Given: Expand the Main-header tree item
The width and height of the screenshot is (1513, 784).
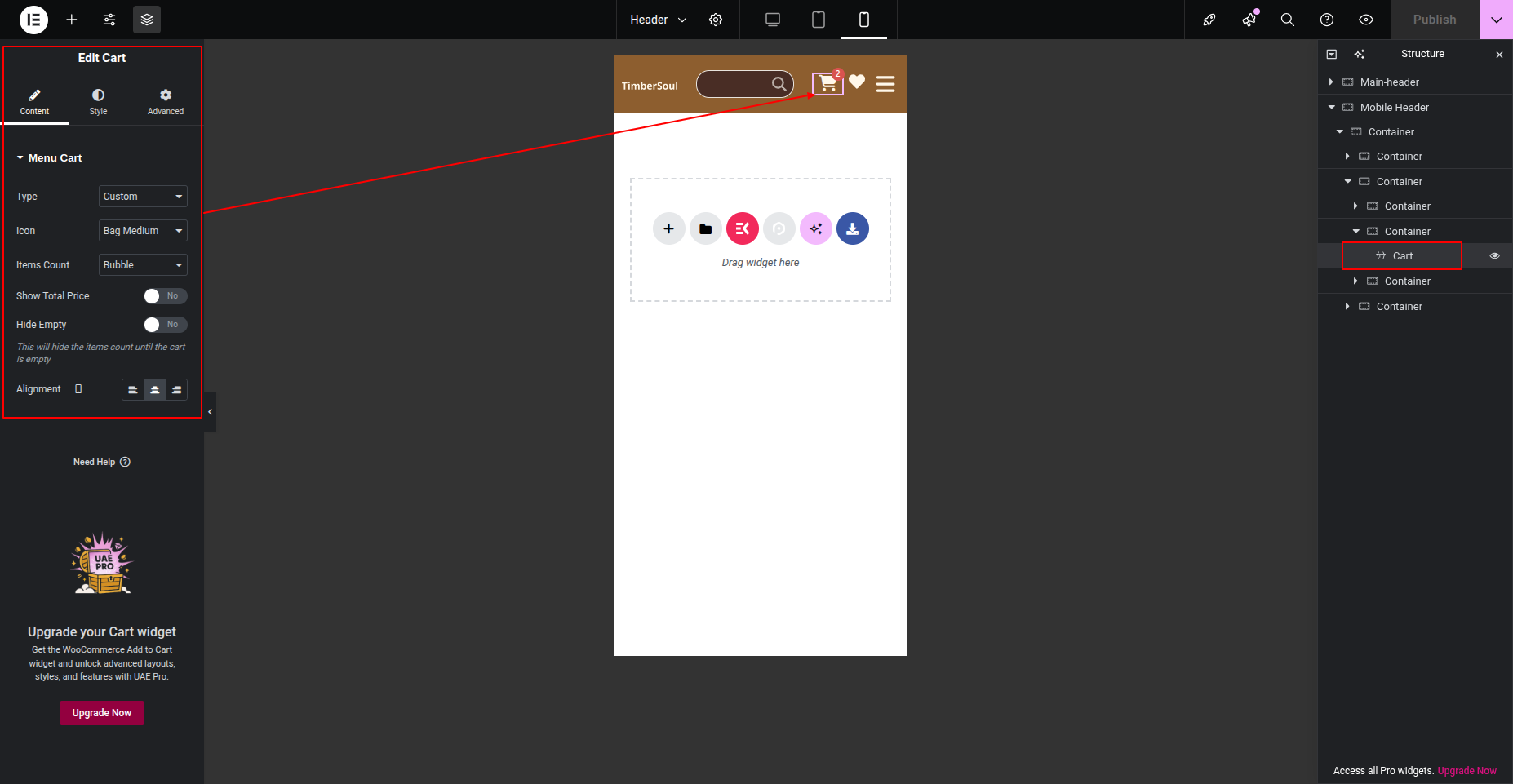Looking at the screenshot, I should [1331, 82].
